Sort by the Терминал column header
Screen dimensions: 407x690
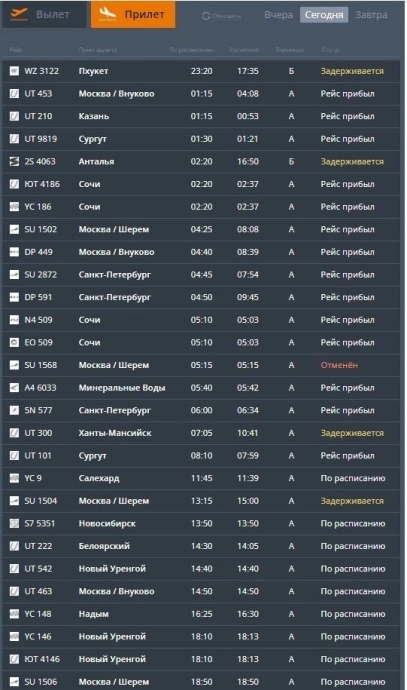[x=289, y=50]
